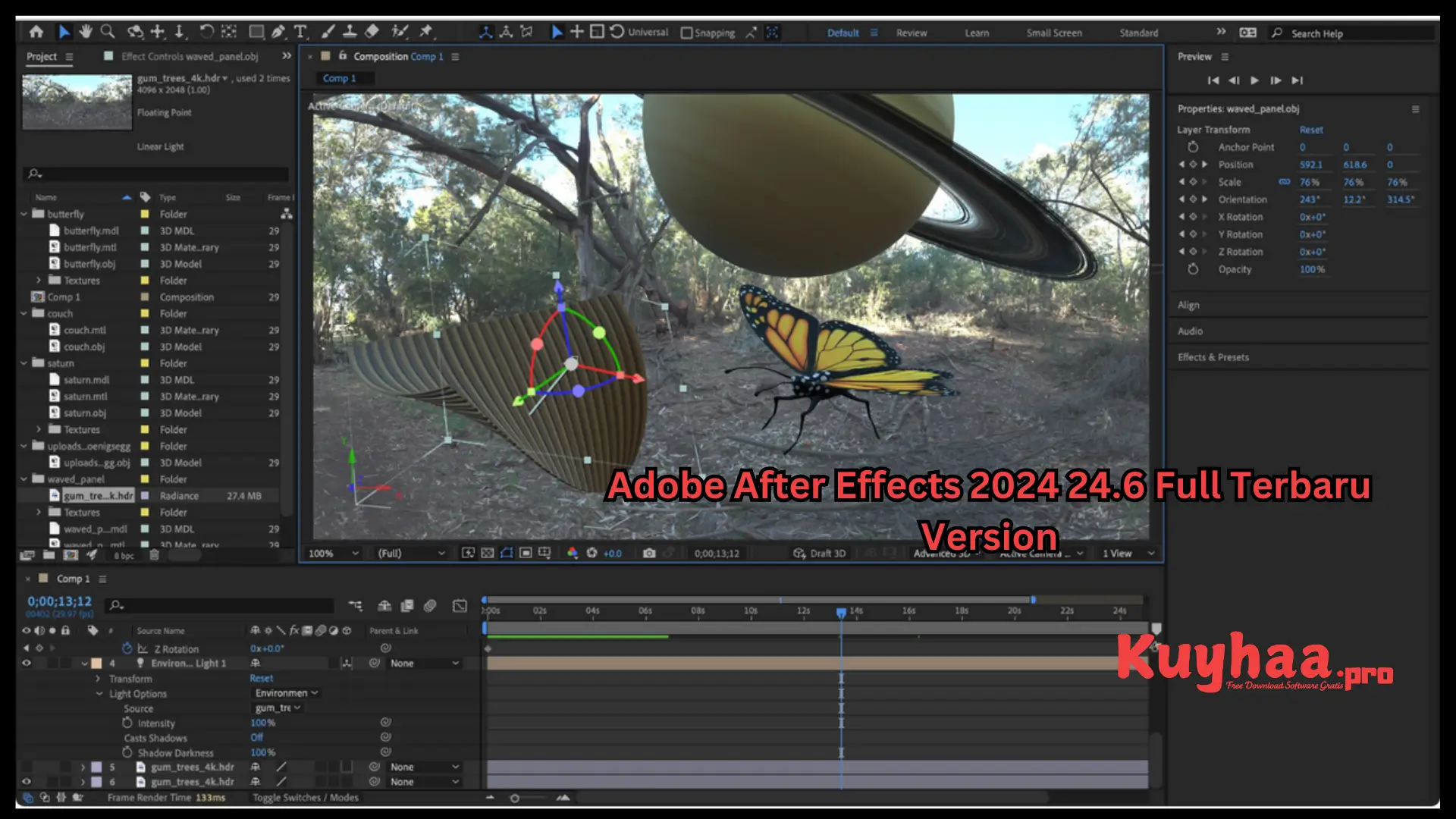1456x819 pixels.
Task: Take a snapshot with the camera icon
Action: tap(649, 553)
